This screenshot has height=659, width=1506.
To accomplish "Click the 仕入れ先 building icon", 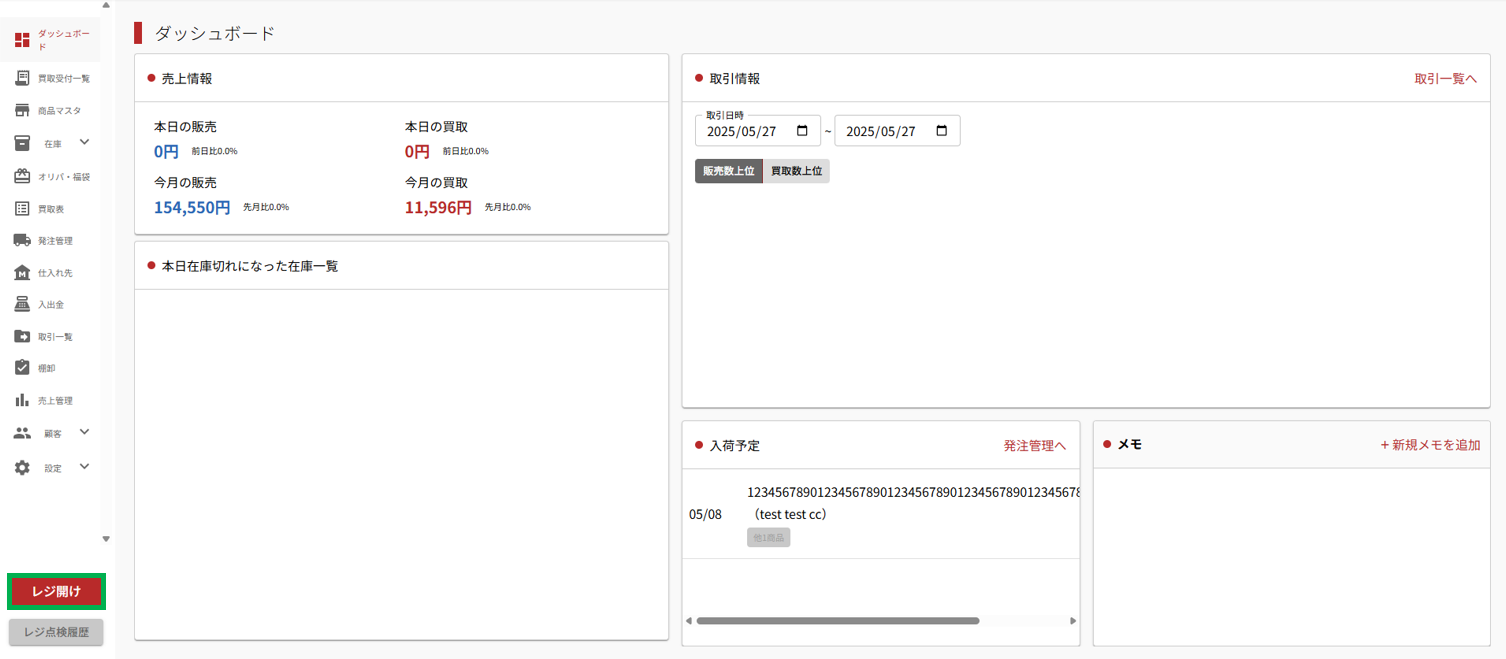I will pyautogui.click(x=22, y=273).
